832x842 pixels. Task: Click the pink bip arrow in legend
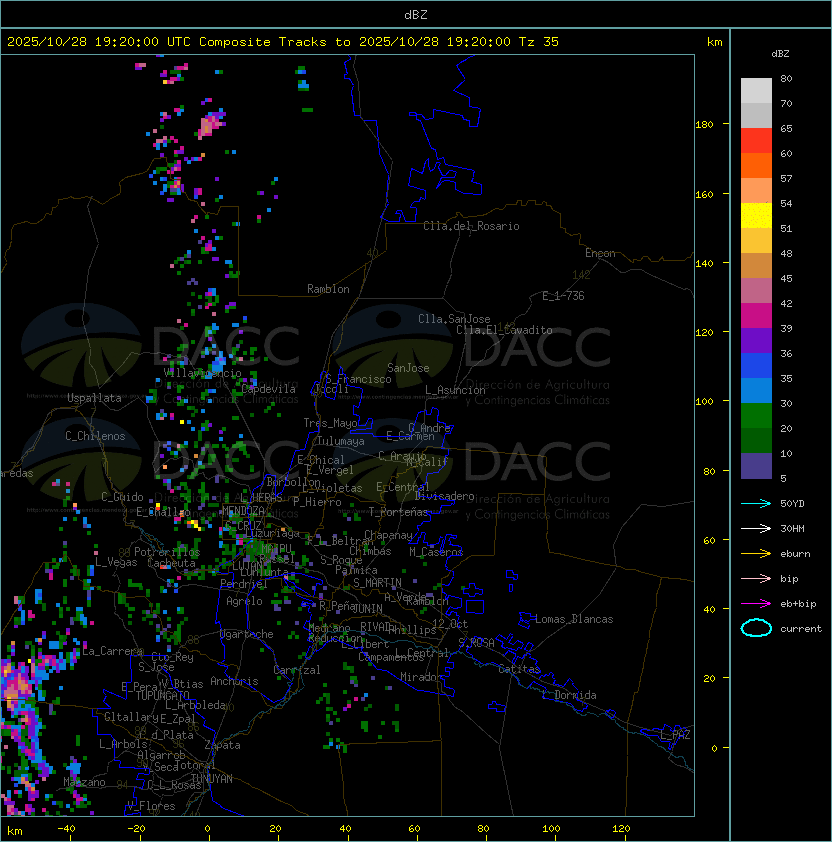coord(756,578)
